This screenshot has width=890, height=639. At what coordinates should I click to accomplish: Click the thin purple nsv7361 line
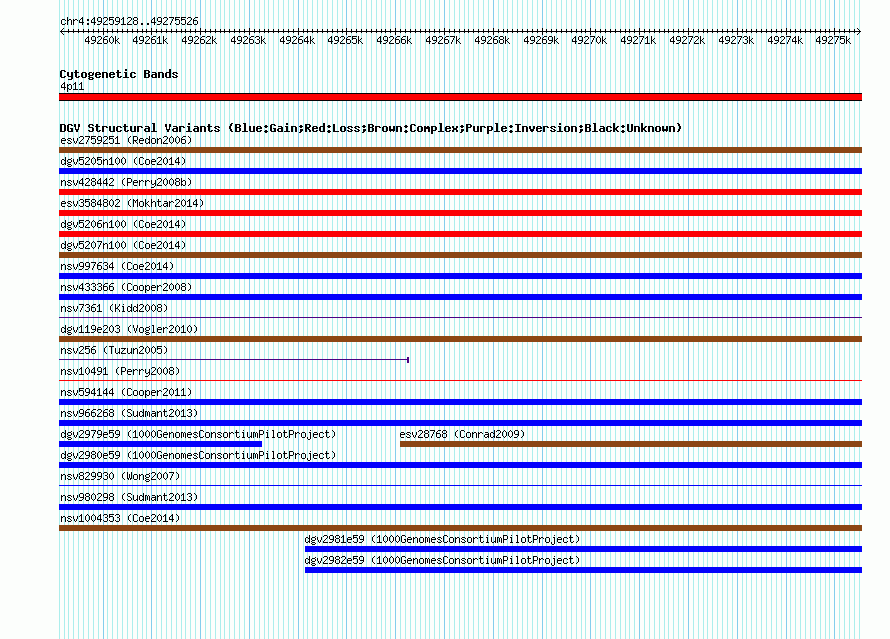coord(460,317)
